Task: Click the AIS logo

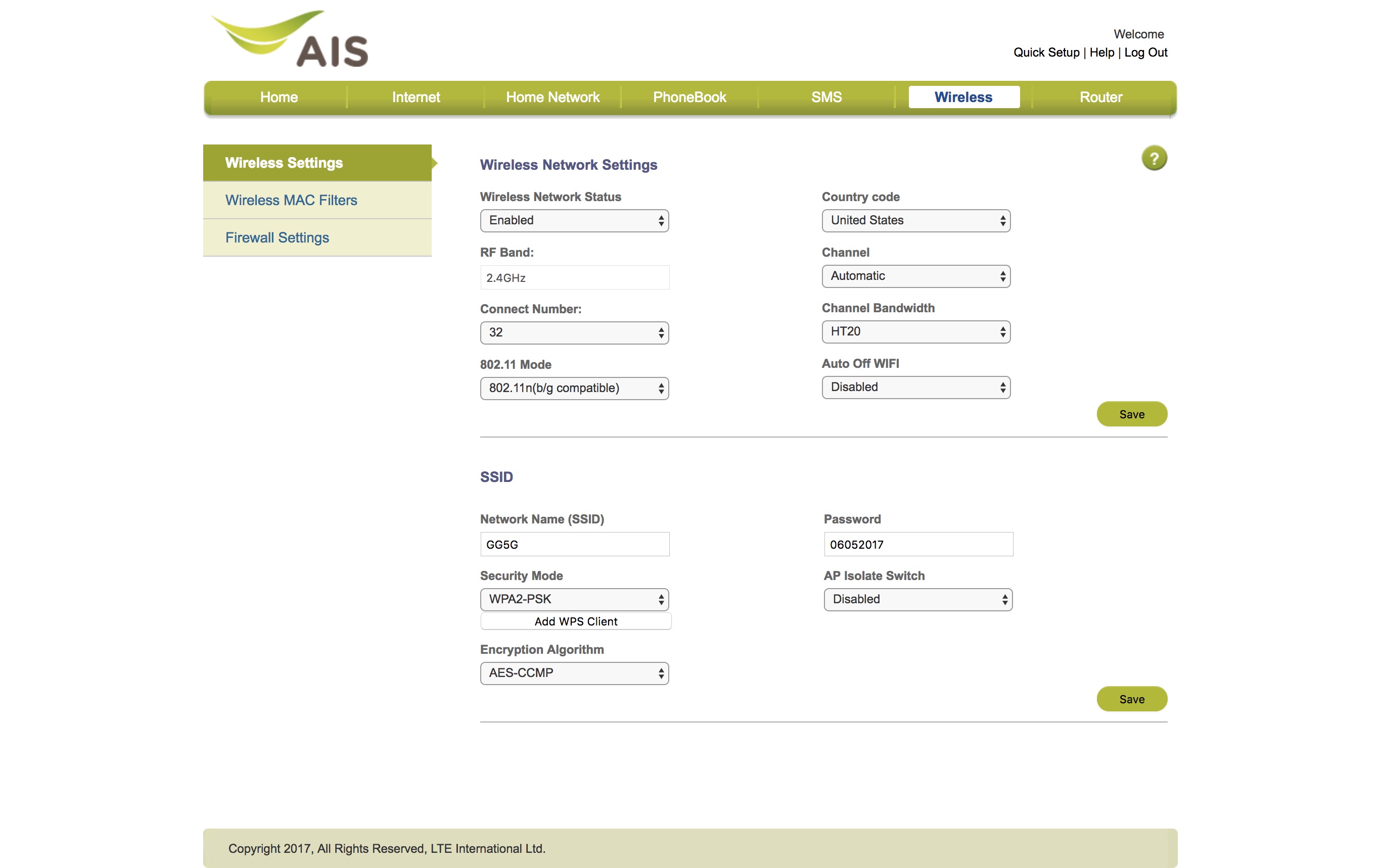Action: click(290, 39)
